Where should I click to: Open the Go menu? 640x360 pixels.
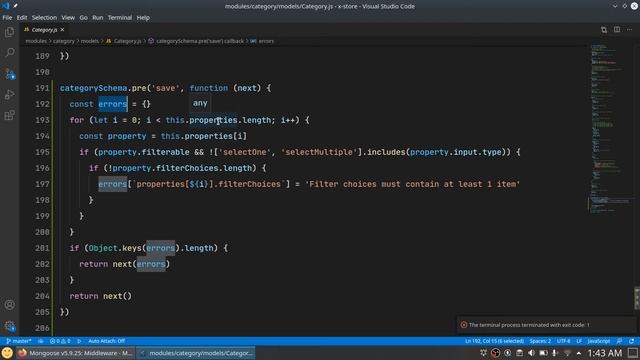(x=83, y=18)
